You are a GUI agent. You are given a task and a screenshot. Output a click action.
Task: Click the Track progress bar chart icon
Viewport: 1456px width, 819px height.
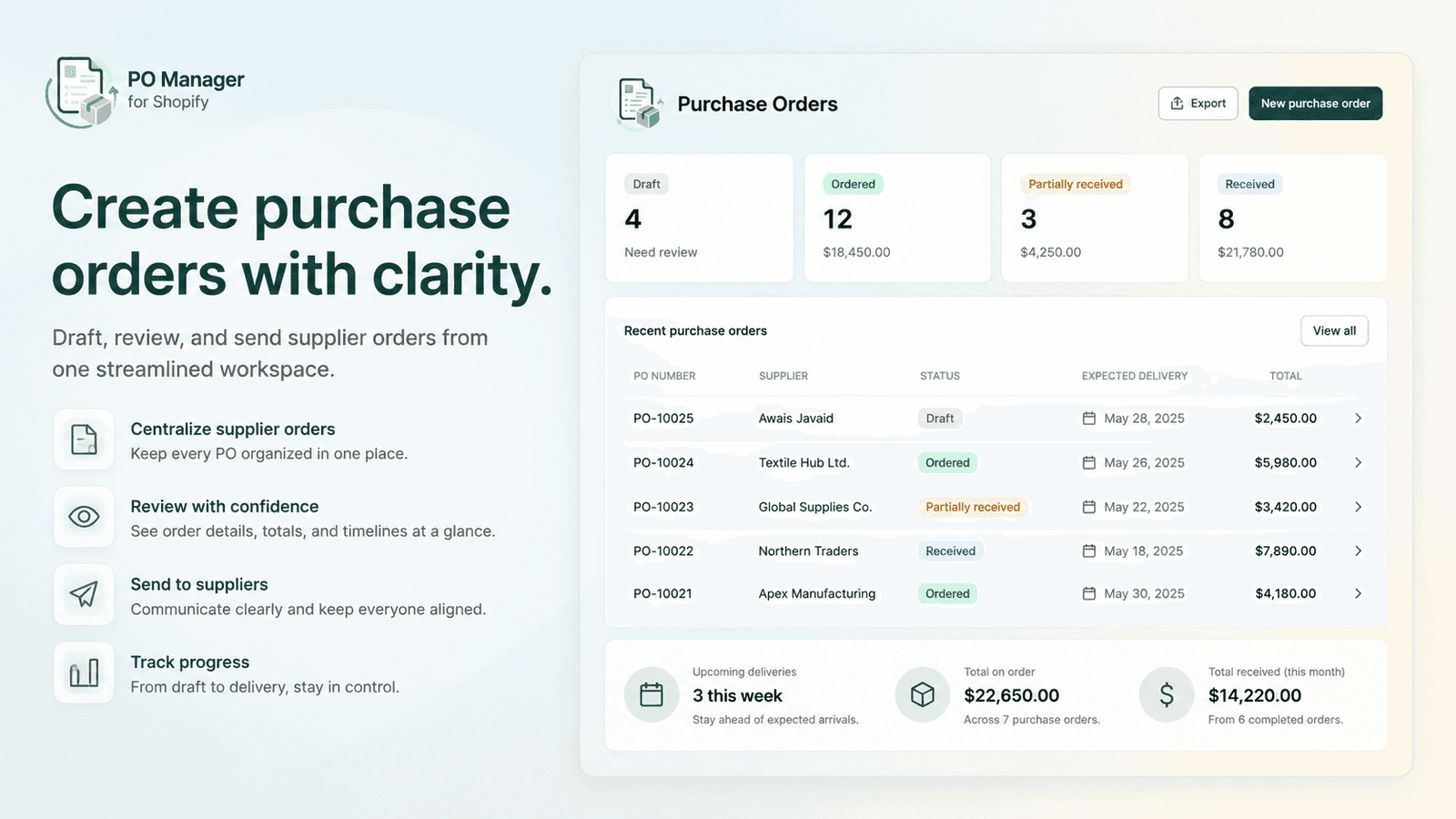84,673
